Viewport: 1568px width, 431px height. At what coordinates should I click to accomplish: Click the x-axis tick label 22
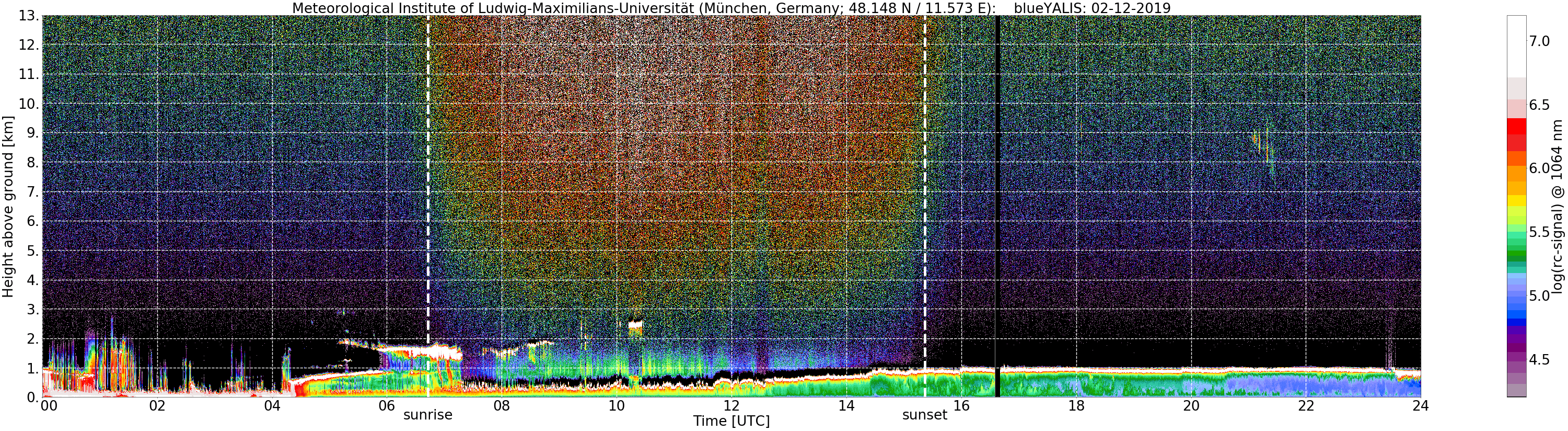1306,406
